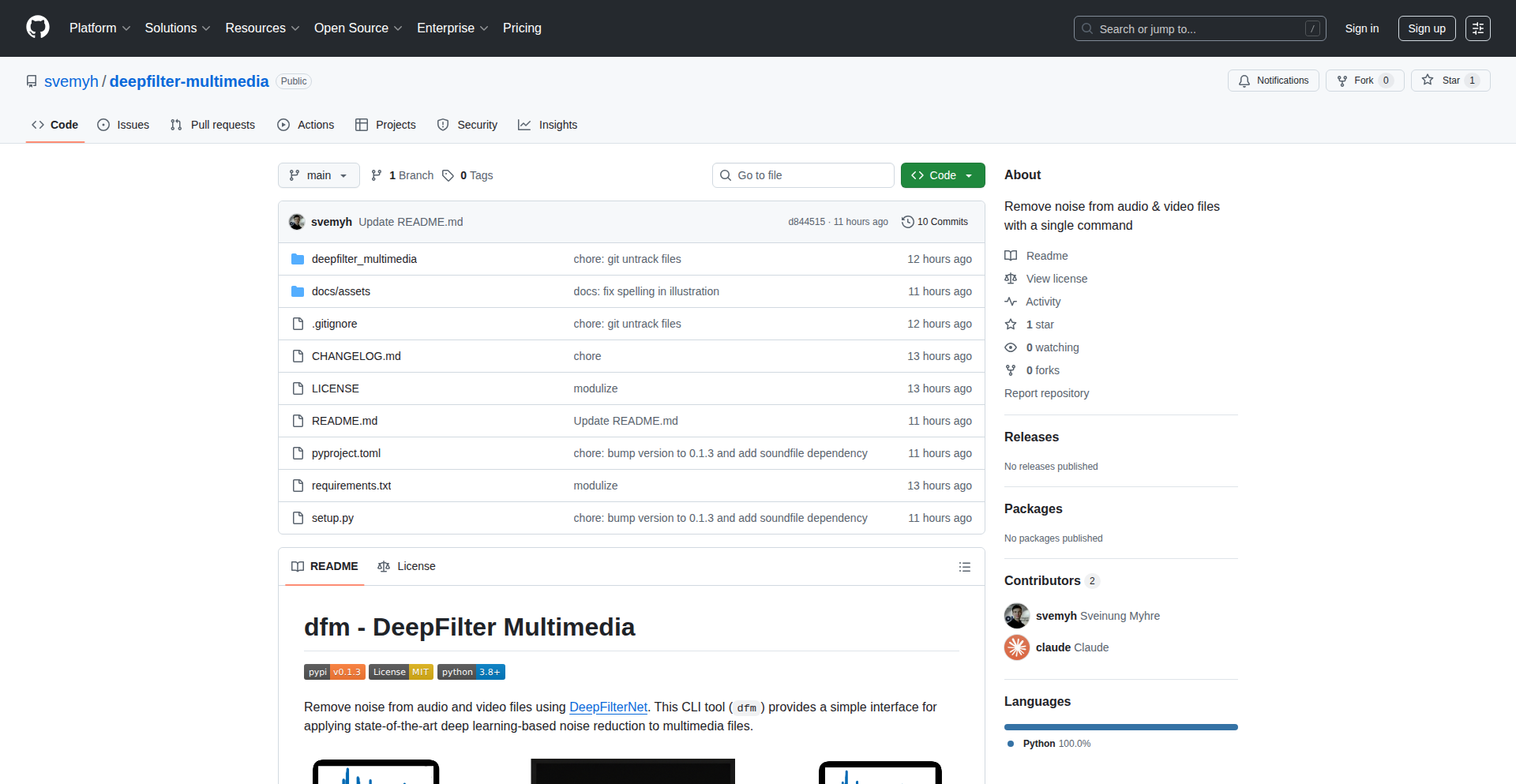The image size is (1516, 784).
Task: Fork the repository
Action: tap(1364, 81)
